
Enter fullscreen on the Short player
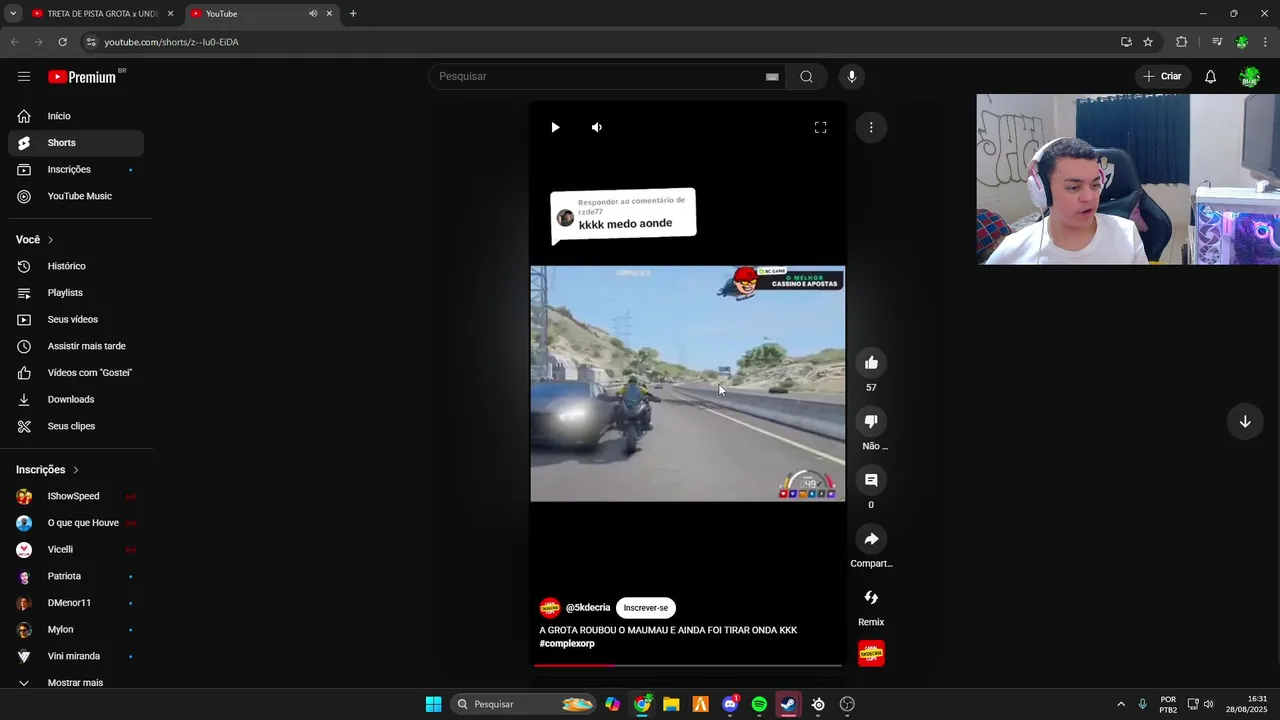tap(820, 127)
